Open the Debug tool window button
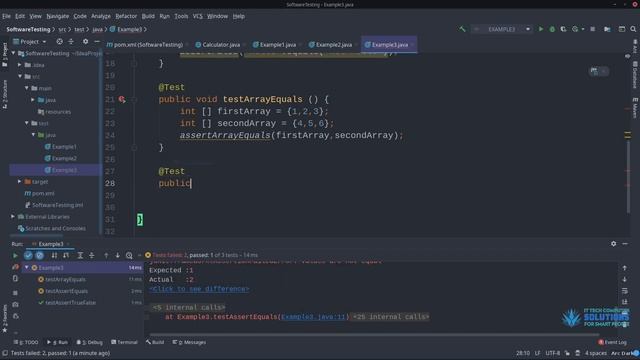The image size is (640, 360). point(90,342)
